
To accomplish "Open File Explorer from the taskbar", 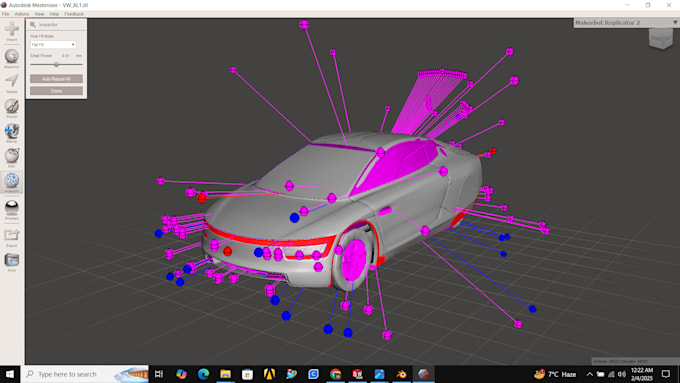I will (226, 374).
